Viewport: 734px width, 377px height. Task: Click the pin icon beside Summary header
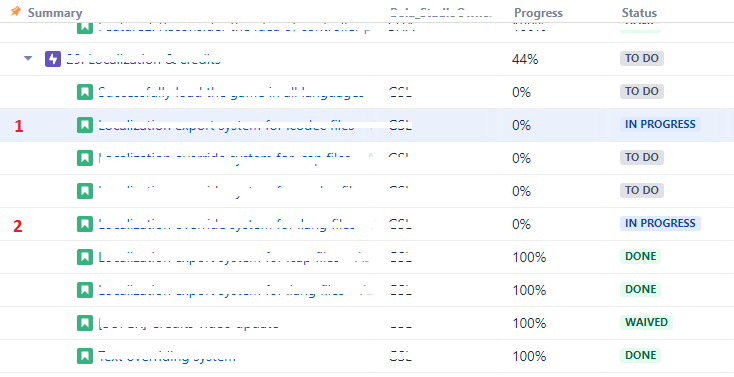[x=15, y=11]
